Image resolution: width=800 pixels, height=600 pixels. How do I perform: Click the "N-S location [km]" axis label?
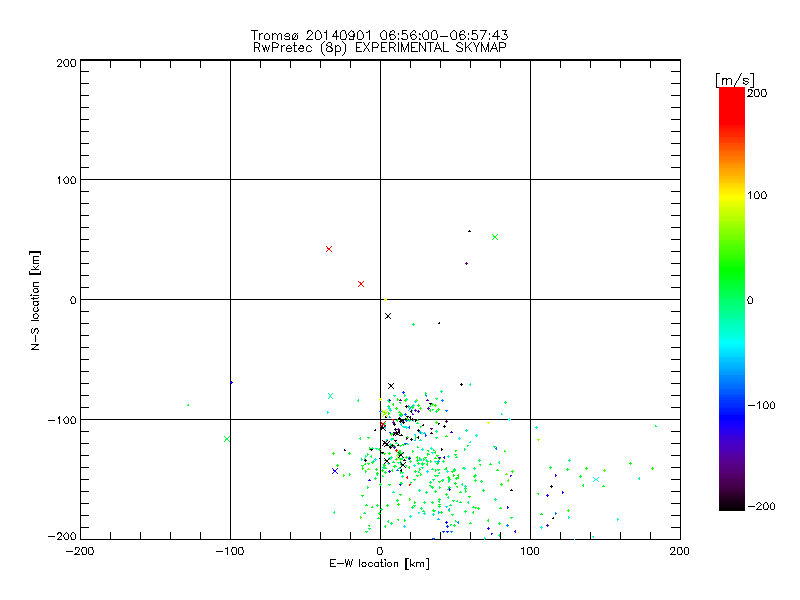[35, 300]
